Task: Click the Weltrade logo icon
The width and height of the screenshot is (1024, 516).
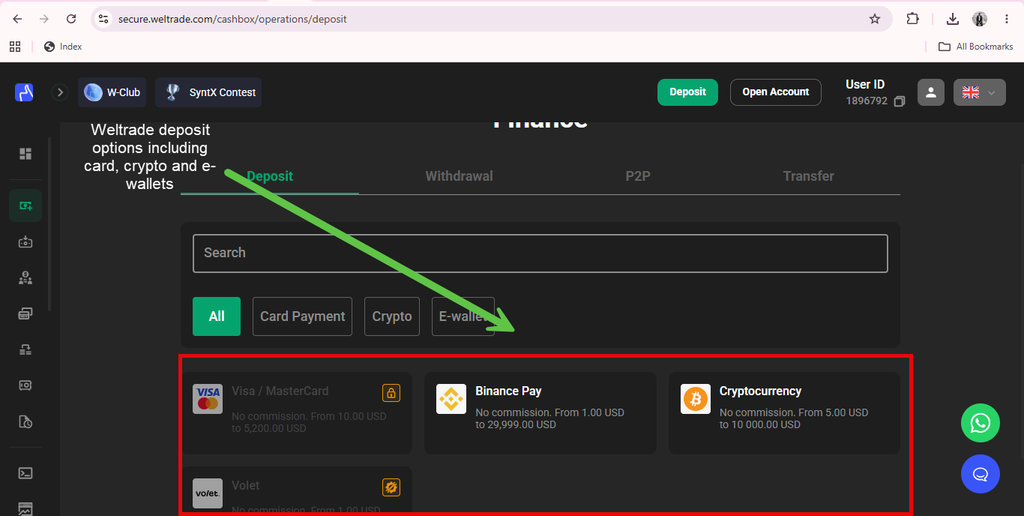Action: pos(24,92)
